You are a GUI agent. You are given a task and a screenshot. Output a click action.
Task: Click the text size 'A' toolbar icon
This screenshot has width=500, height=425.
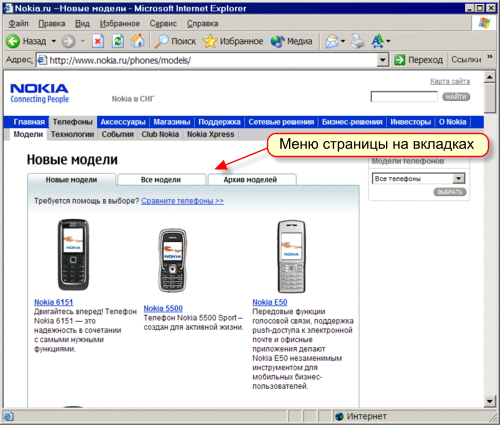pyautogui.click(x=377, y=41)
